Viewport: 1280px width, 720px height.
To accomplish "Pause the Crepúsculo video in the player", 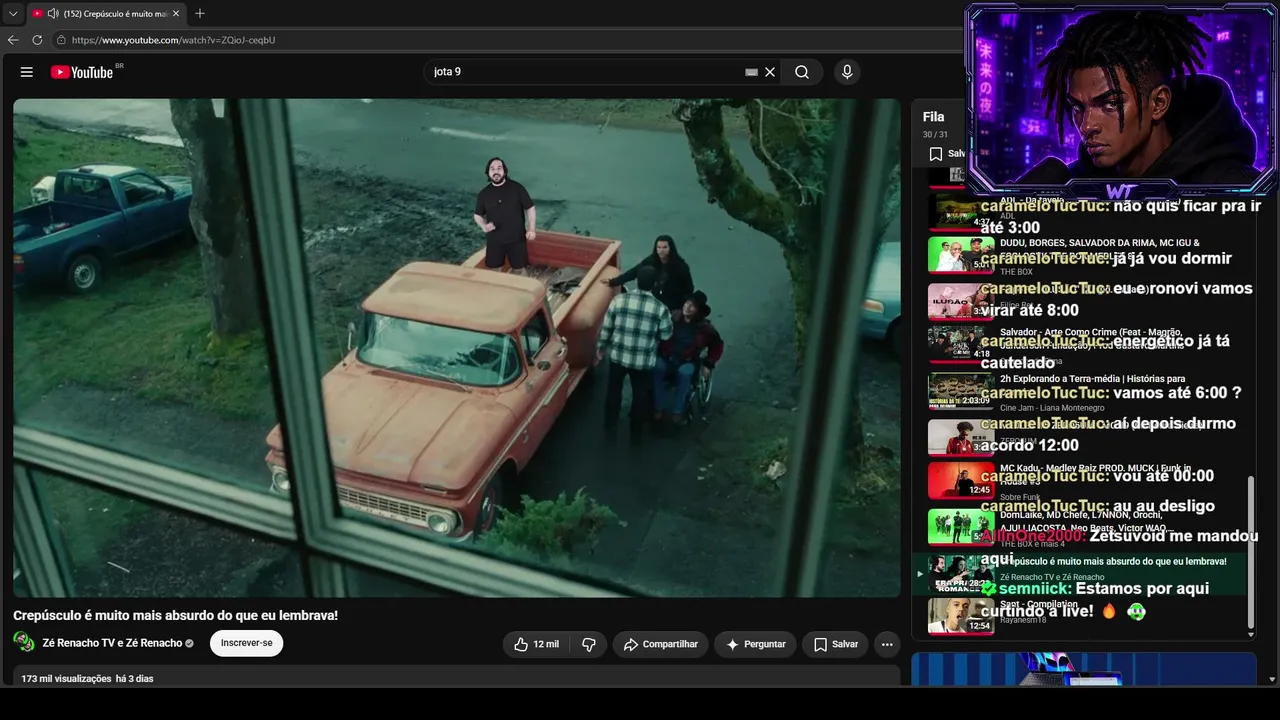I will pyautogui.click(x=457, y=347).
